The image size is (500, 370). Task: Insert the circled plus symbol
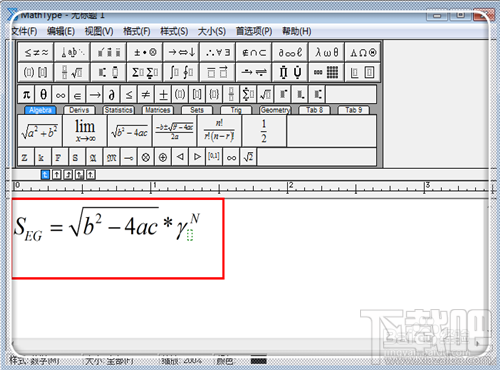point(163,157)
